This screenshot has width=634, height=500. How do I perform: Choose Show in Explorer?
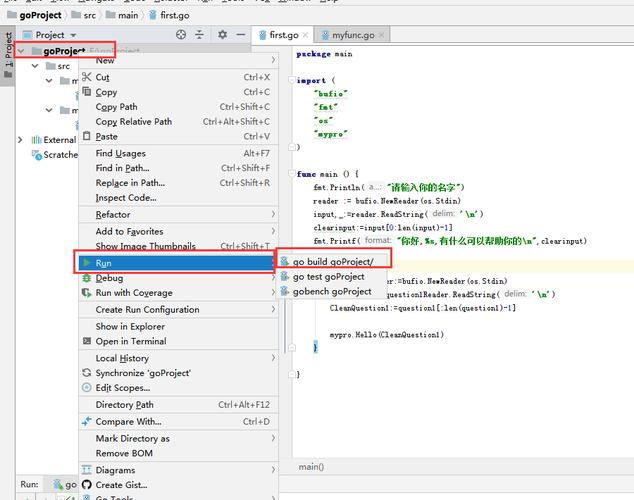[x=178, y=327]
